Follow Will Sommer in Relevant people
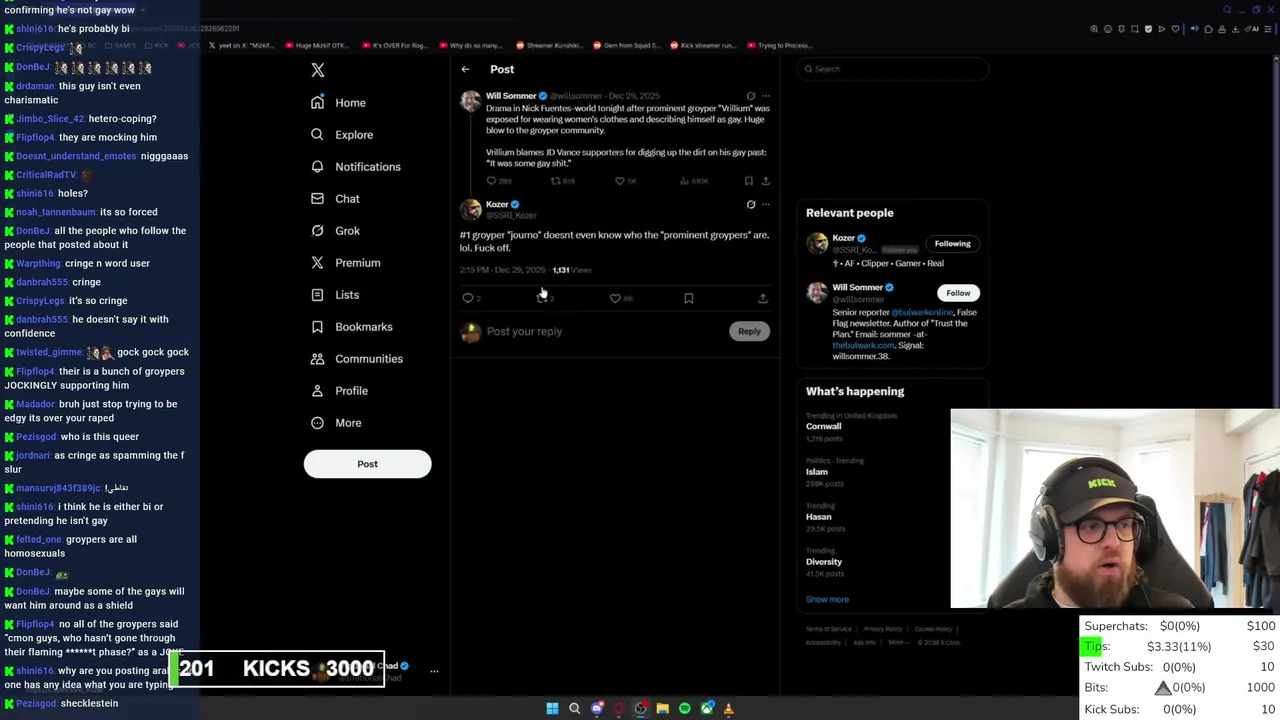Image resolution: width=1280 pixels, height=720 pixels. 958,293
